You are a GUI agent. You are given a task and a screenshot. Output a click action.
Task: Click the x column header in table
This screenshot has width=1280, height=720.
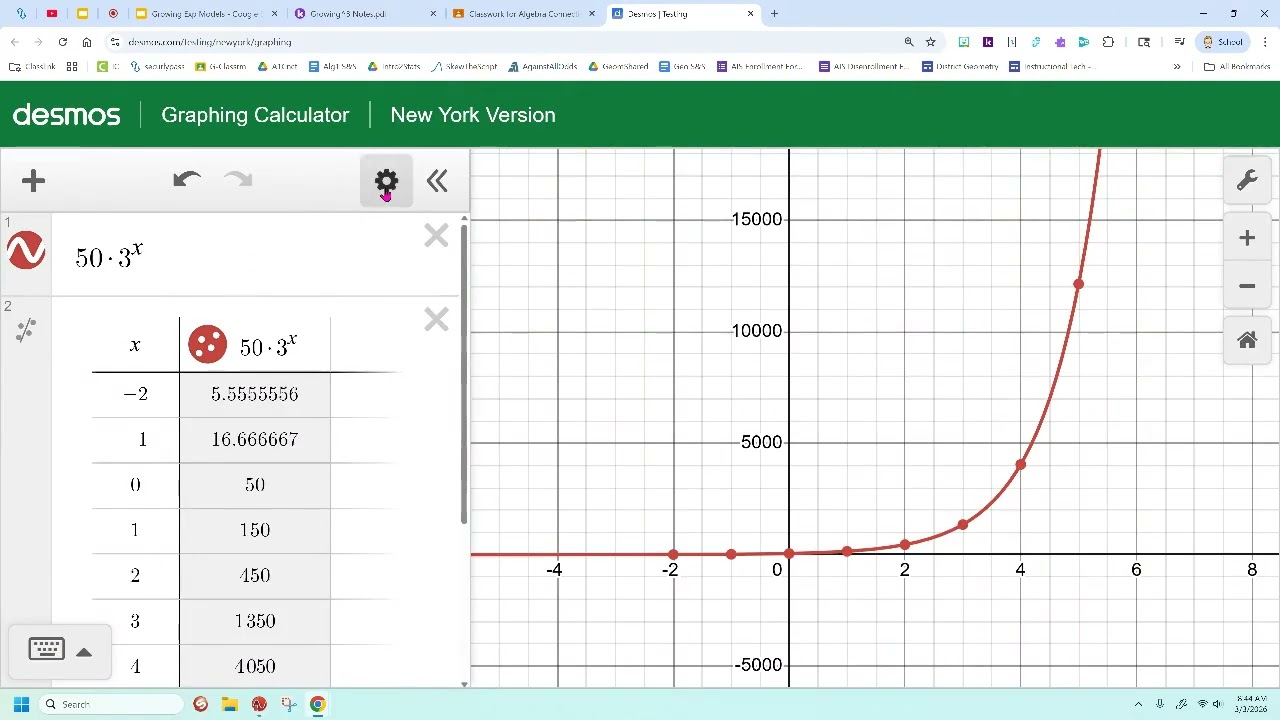[135, 345]
